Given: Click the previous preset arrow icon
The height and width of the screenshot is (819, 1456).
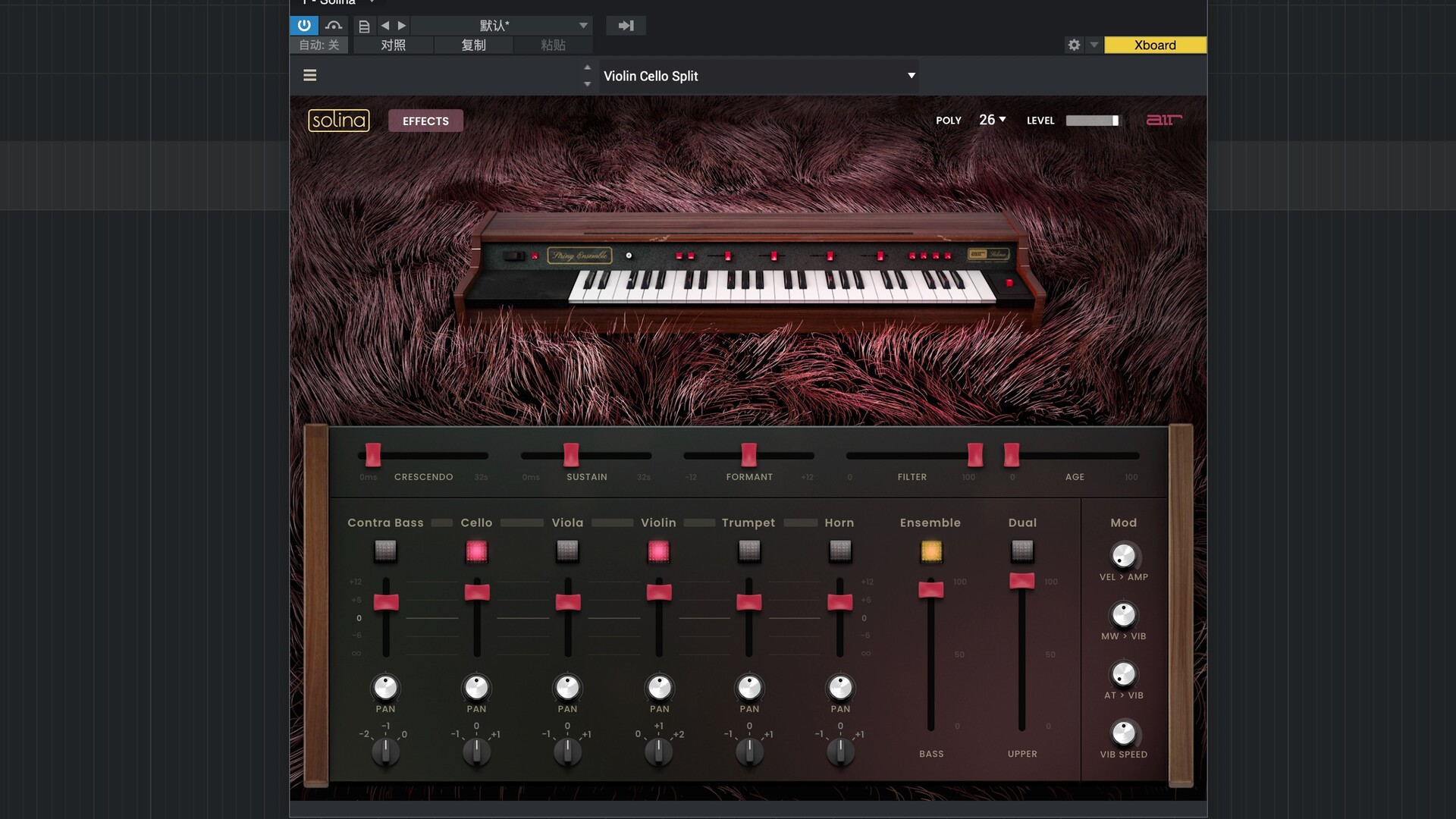Looking at the screenshot, I should click(x=384, y=25).
